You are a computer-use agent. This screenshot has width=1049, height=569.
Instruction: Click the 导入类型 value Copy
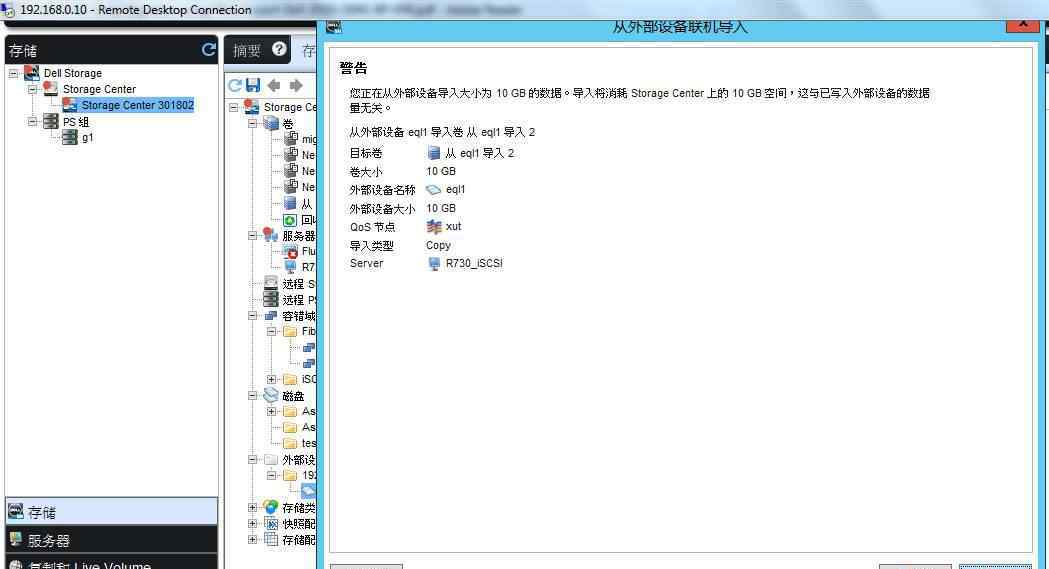click(x=438, y=245)
